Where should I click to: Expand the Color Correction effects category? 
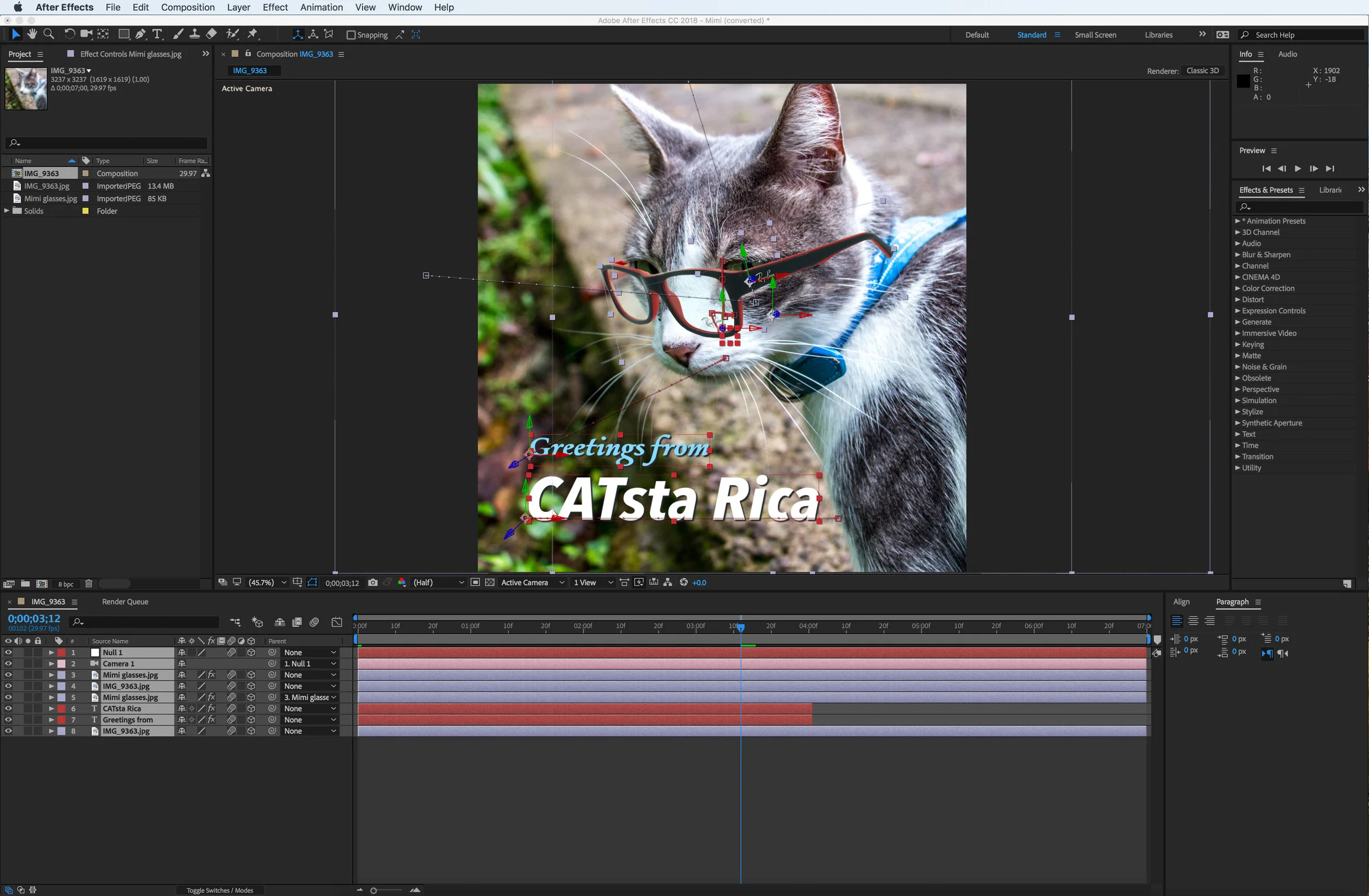[x=1237, y=288]
